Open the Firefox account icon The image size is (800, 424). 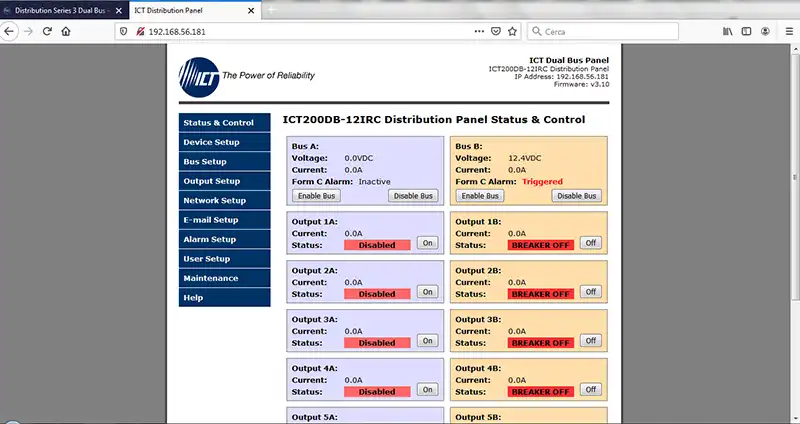(x=765, y=31)
